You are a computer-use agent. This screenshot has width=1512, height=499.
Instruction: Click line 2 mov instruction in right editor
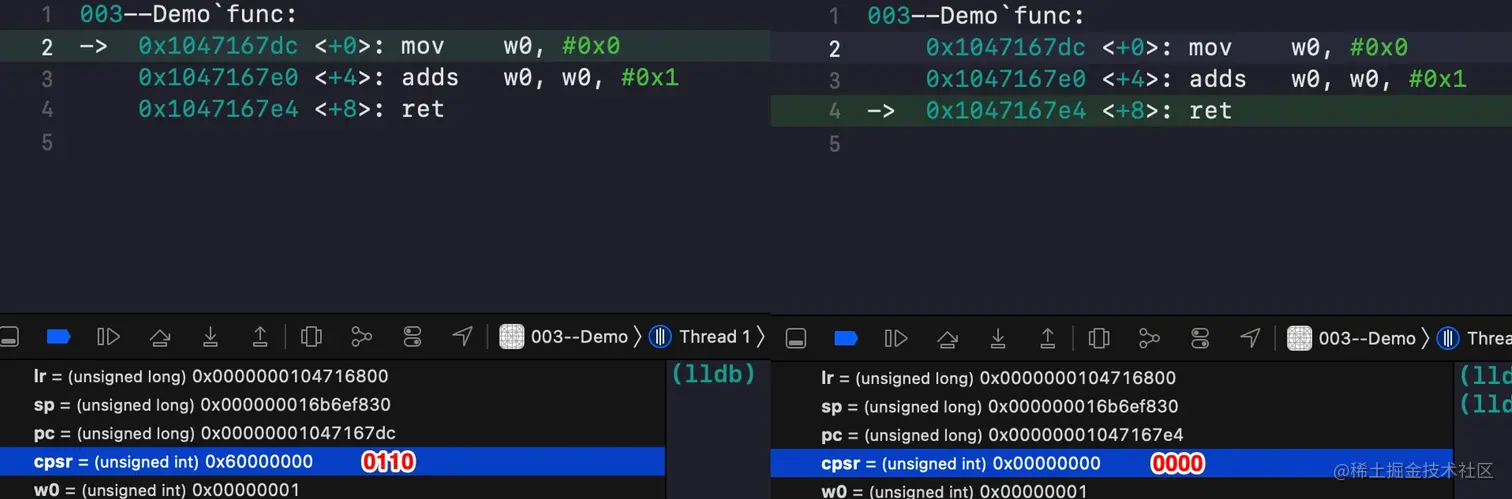tap(1167, 47)
